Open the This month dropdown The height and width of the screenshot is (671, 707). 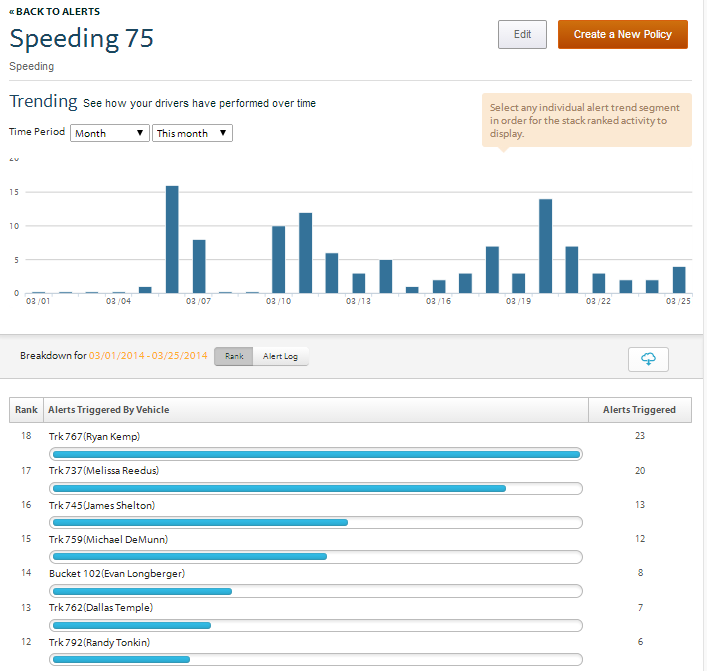[x=192, y=133]
